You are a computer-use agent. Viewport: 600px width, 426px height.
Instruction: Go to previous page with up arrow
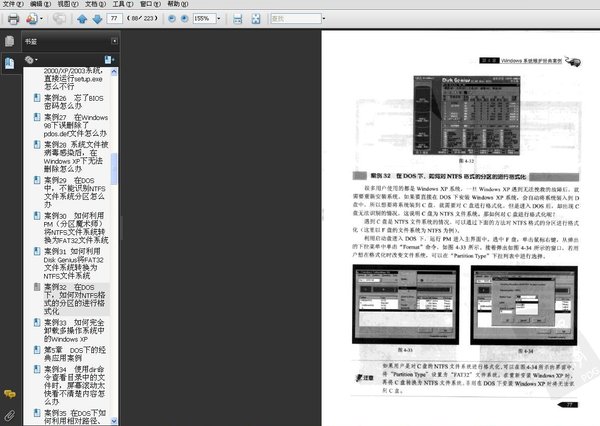click(x=82, y=19)
